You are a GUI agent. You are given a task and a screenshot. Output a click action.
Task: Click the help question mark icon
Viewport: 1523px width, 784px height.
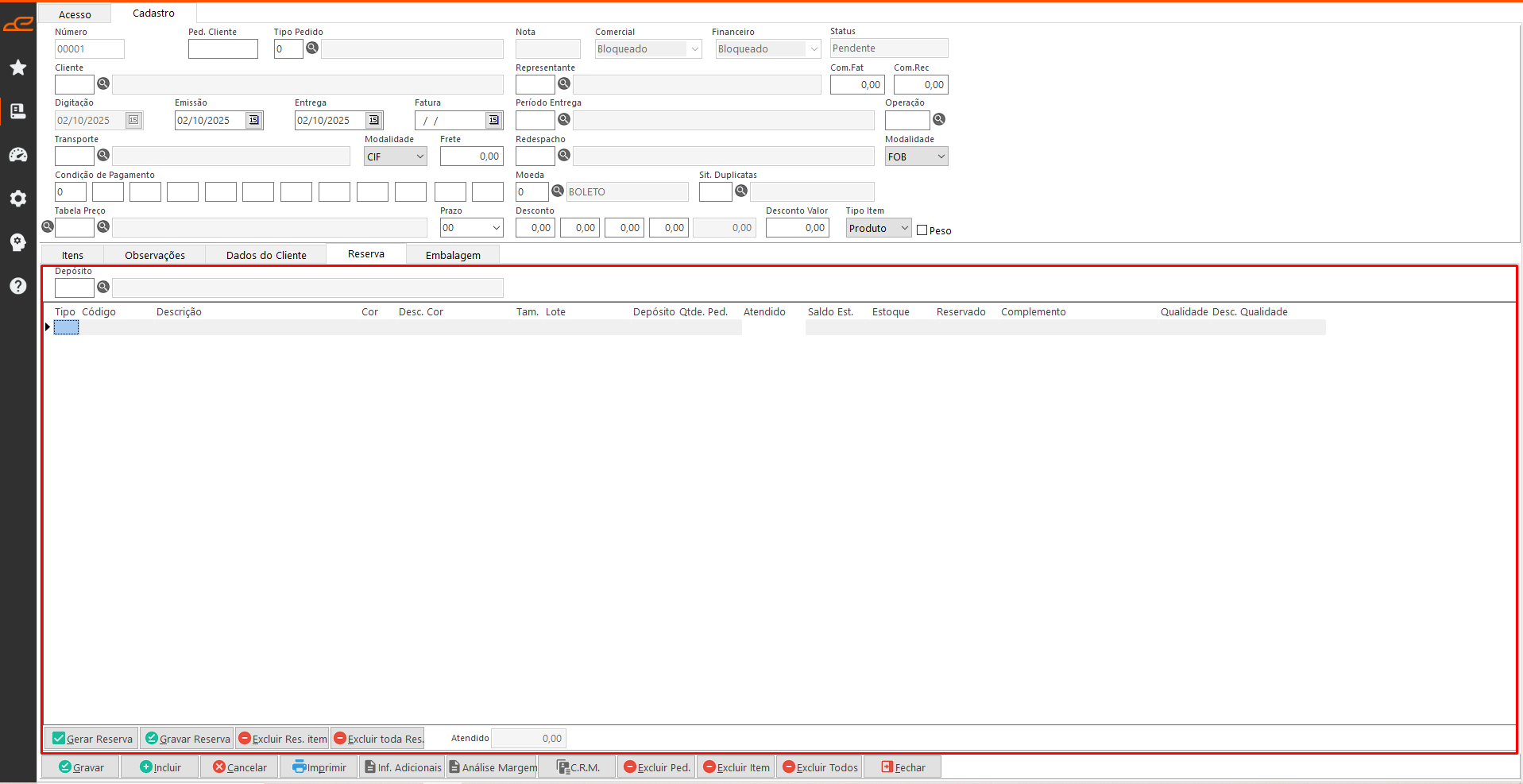17,286
